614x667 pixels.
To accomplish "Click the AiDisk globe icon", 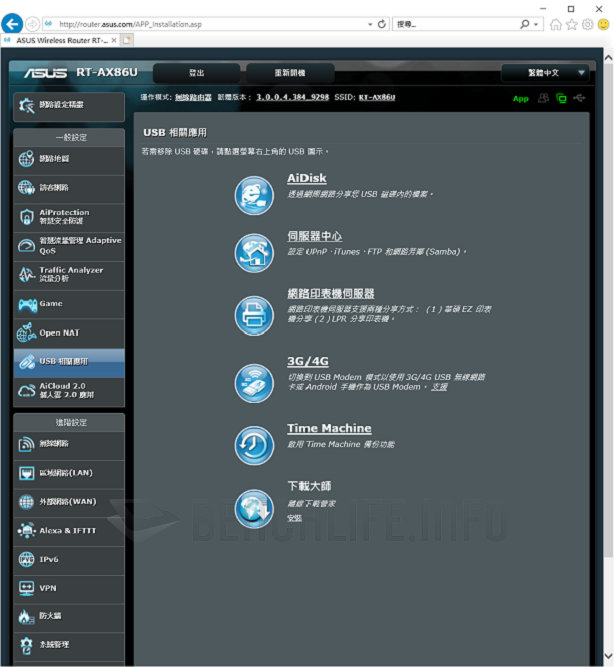I will (x=254, y=196).
